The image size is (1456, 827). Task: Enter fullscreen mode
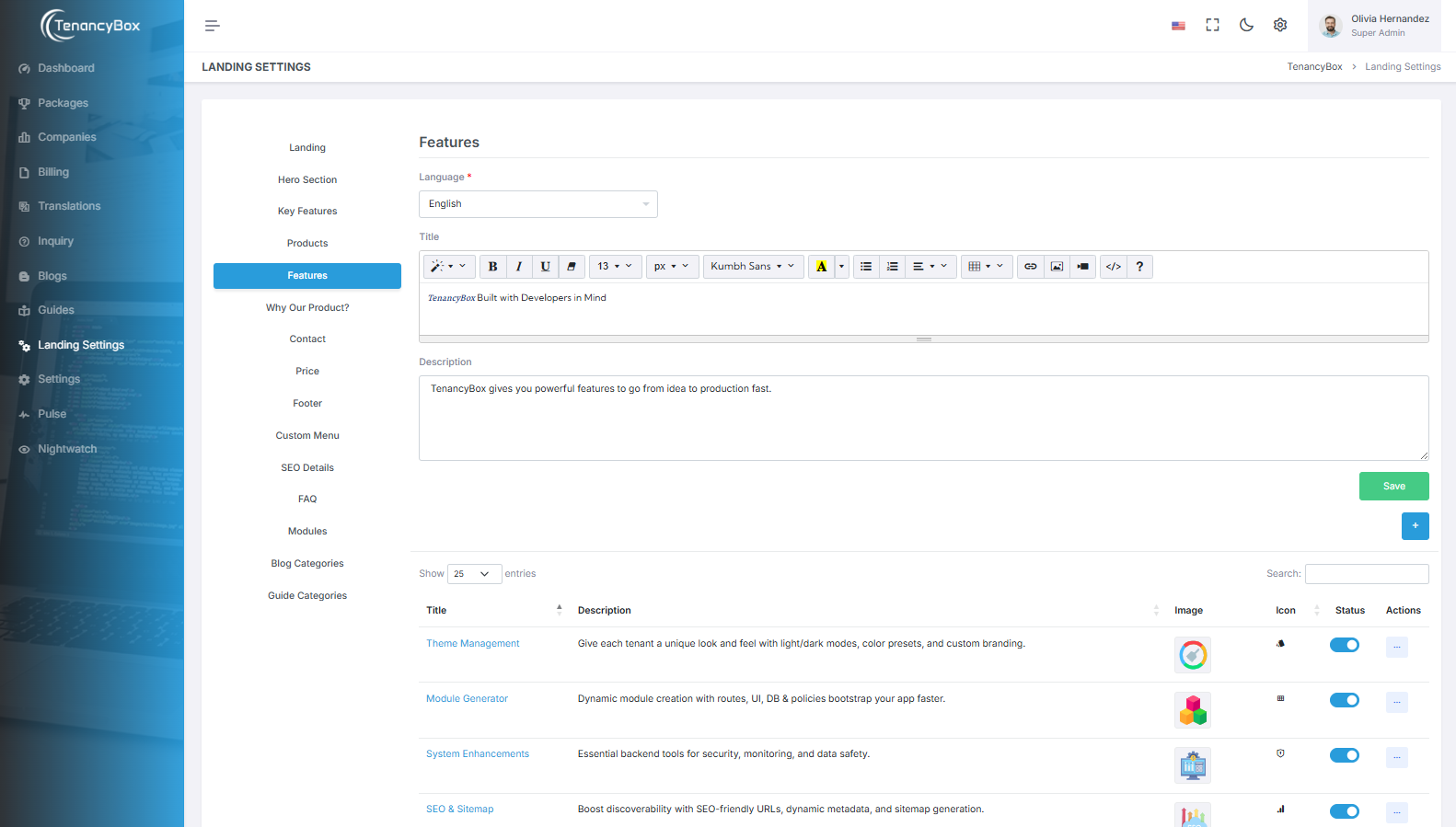pyautogui.click(x=1212, y=25)
